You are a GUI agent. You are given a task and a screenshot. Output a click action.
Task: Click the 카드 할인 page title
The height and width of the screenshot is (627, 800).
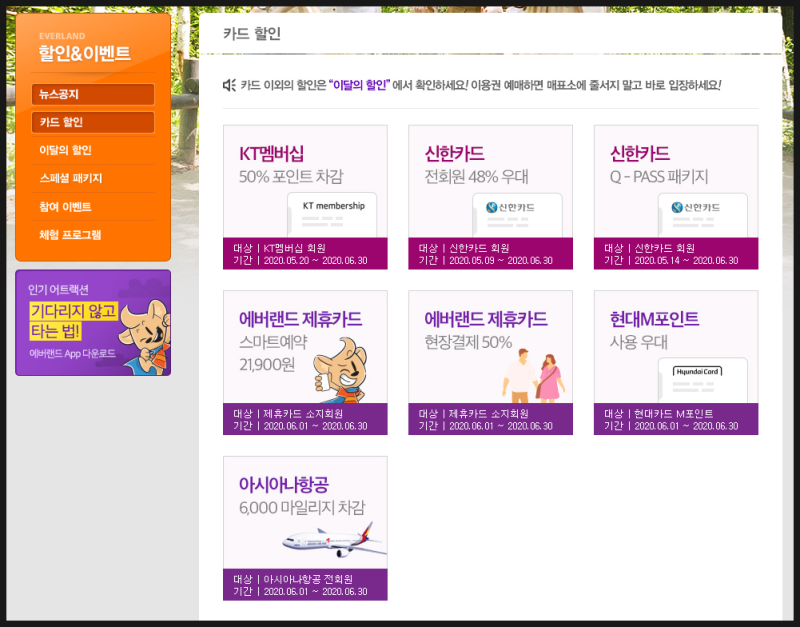tap(252, 34)
